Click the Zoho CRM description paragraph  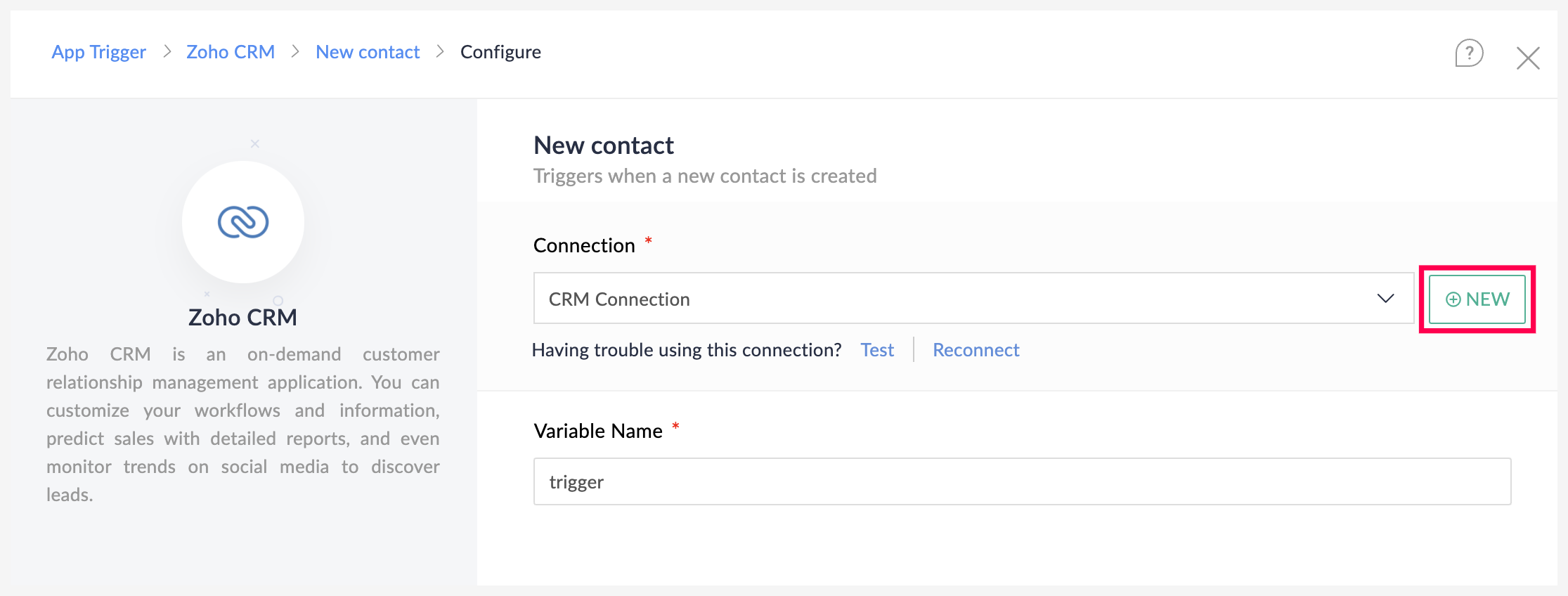click(x=243, y=424)
